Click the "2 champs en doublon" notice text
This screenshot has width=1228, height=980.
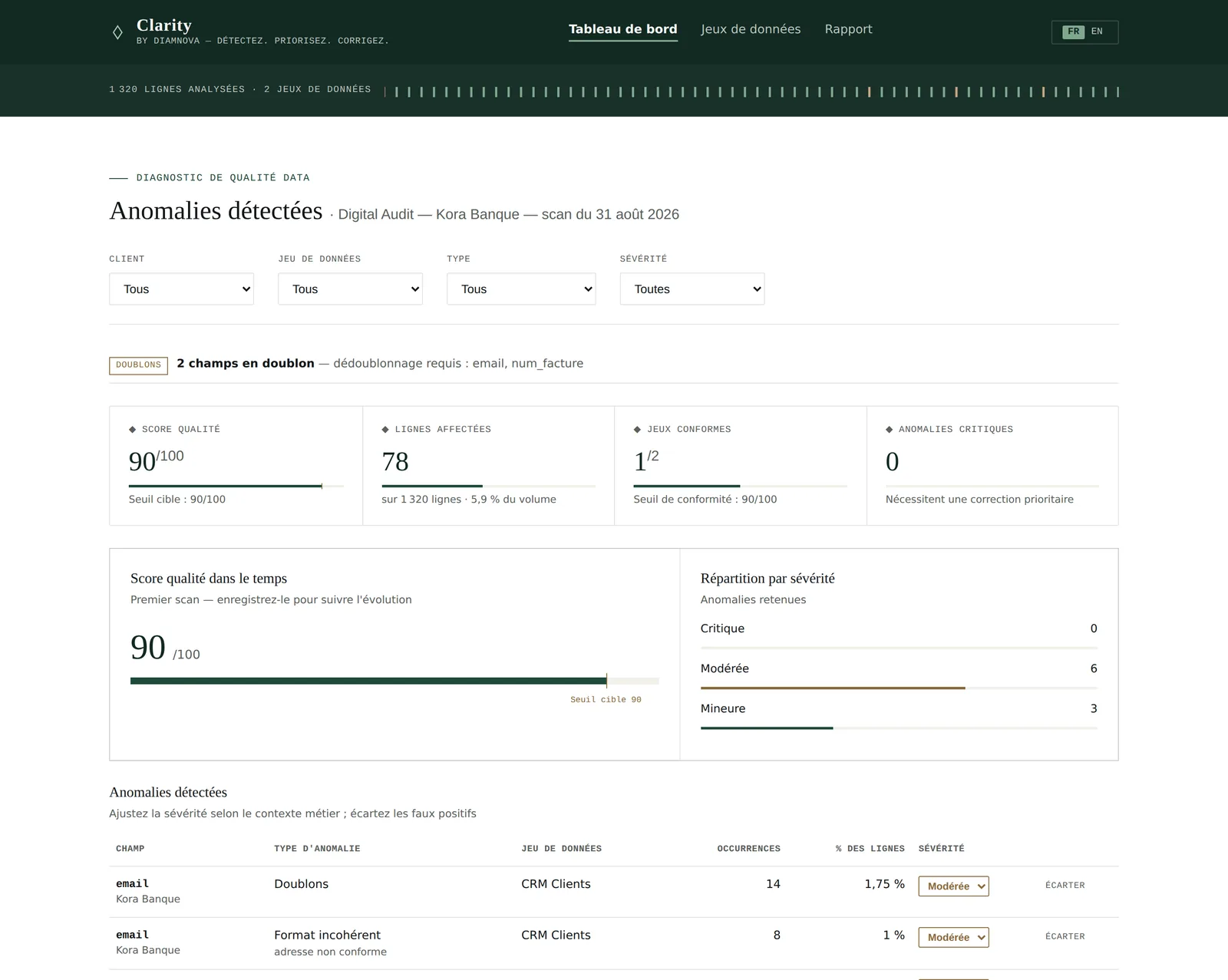pyautogui.click(x=246, y=364)
